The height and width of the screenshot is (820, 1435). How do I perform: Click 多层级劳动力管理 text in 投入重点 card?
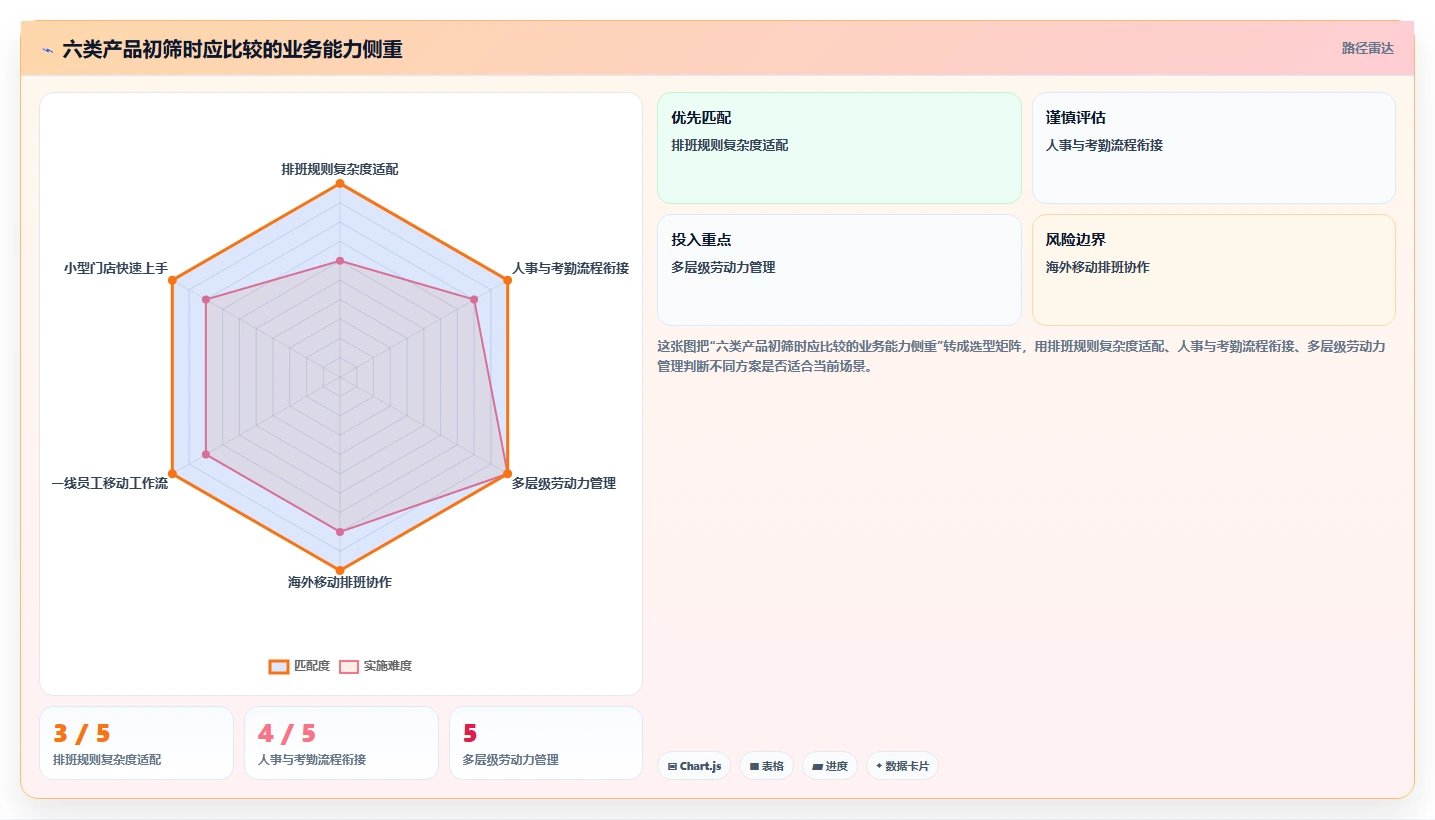tap(723, 268)
